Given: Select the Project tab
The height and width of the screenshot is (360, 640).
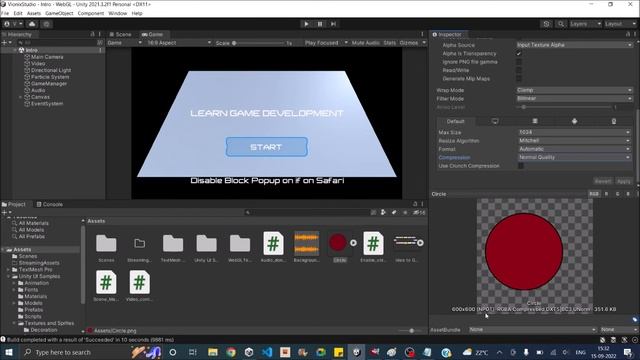Looking at the screenshot, I should click(x=14, y=204).
